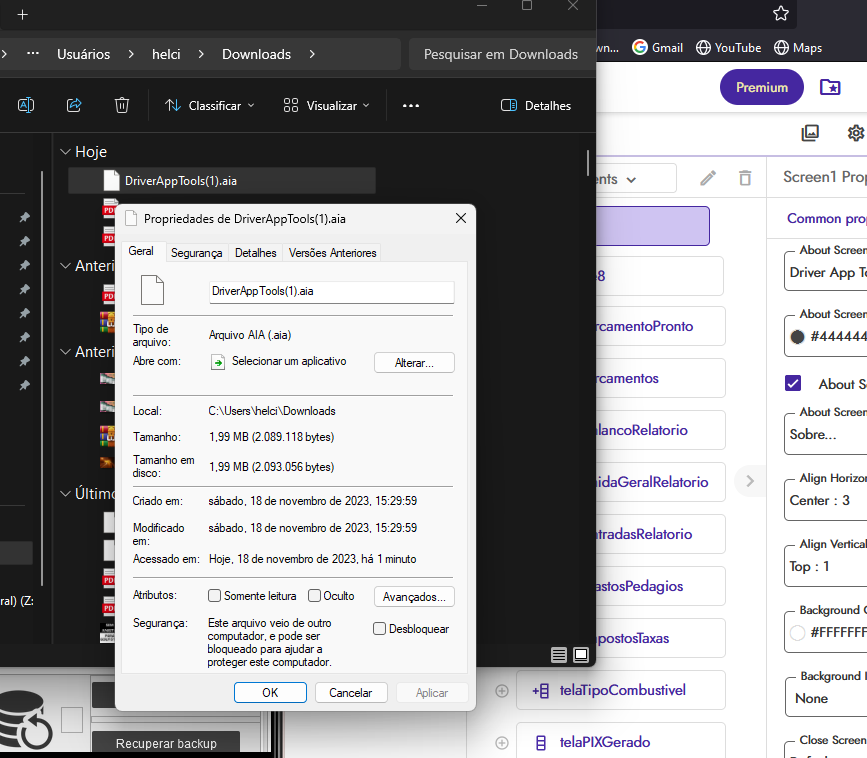Click the #444444 dark color swatch
The width and height of the screenshot is (867, 758).
coord(797,337)
